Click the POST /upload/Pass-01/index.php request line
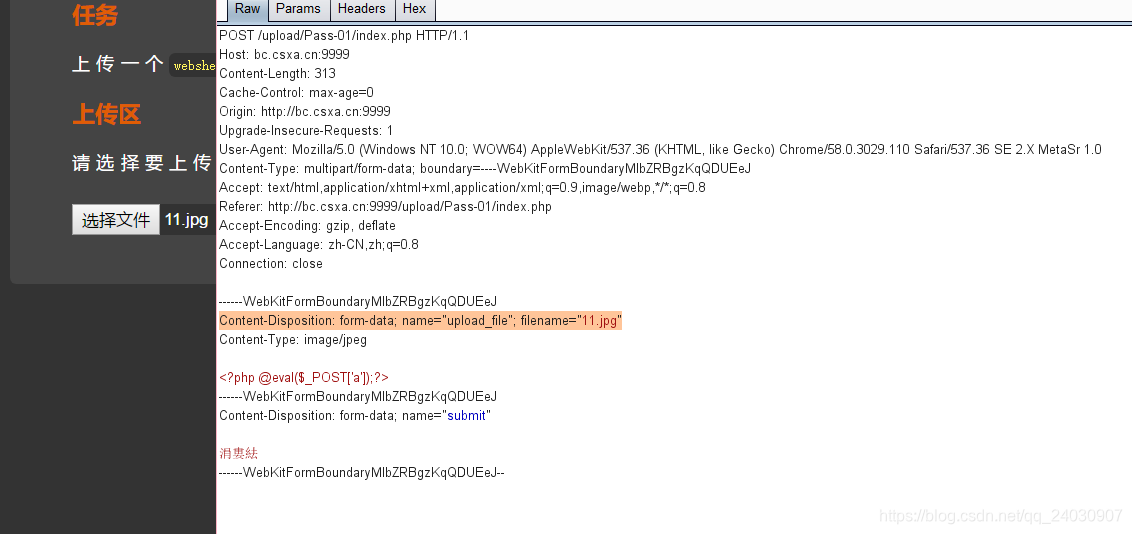Screen dimensions: 1132x534 coord(344,35)
